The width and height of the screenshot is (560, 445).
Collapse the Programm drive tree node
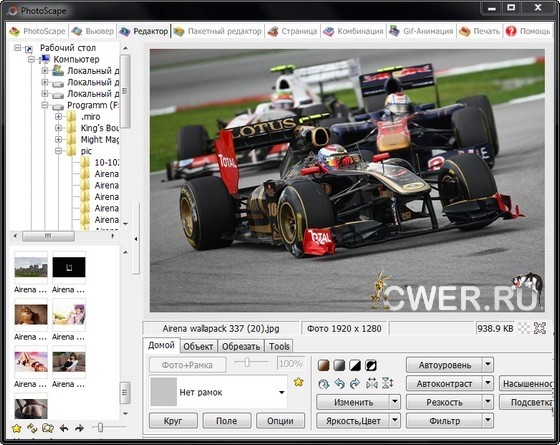point(45,105)
